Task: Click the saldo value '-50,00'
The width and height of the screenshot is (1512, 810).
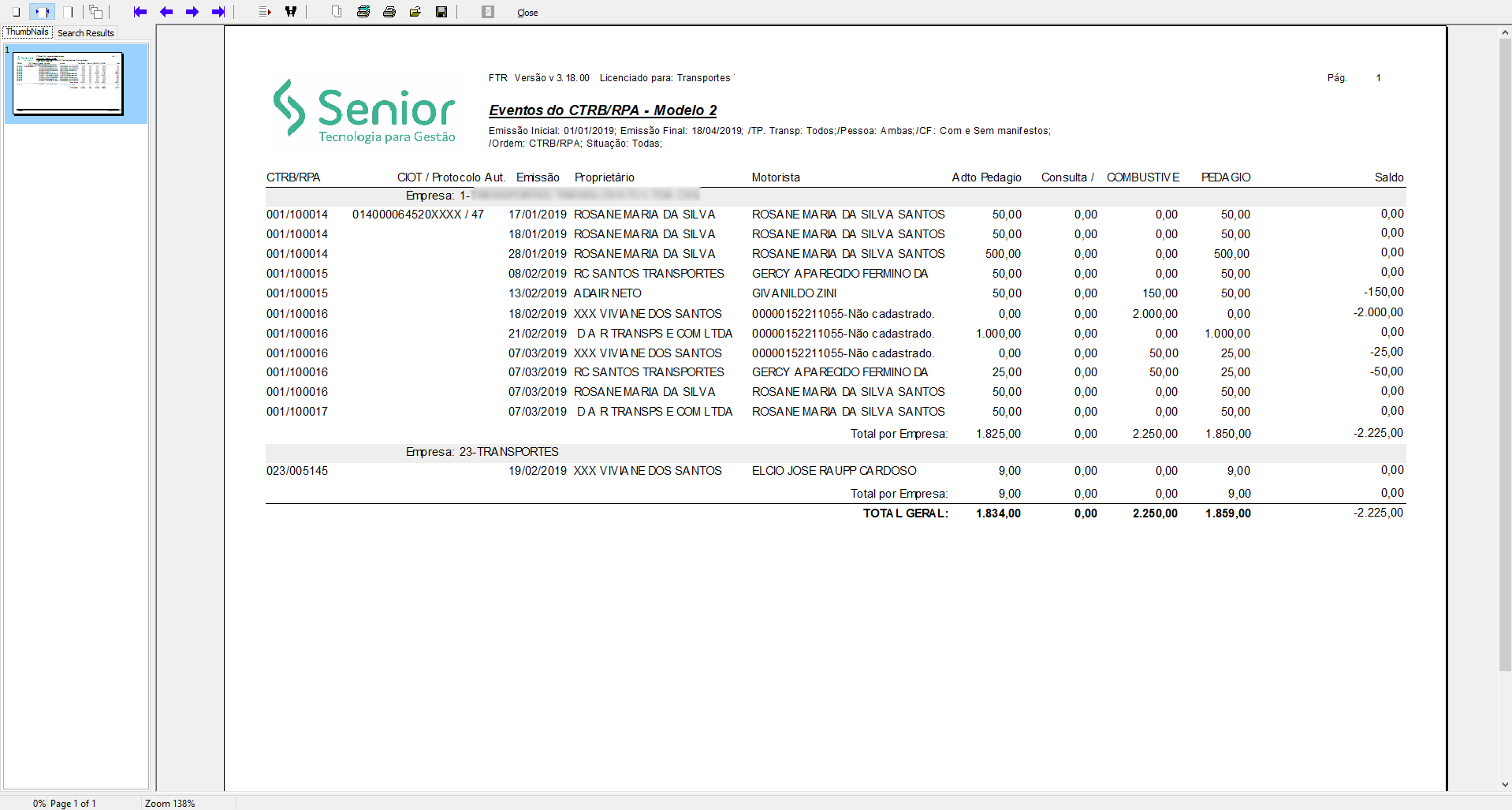Action: [1387, 371]
